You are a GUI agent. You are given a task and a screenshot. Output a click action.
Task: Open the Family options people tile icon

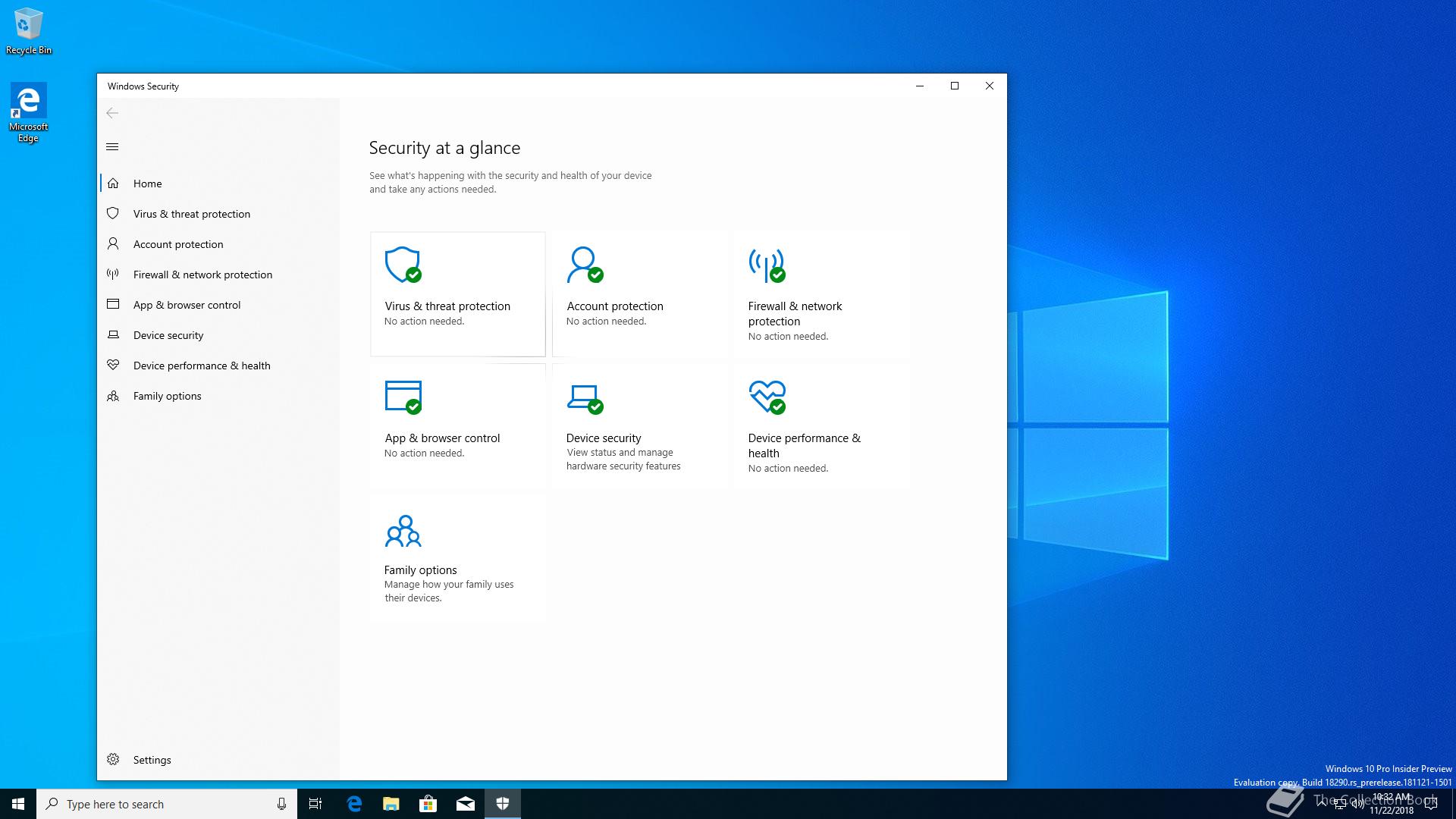point(403,531)
